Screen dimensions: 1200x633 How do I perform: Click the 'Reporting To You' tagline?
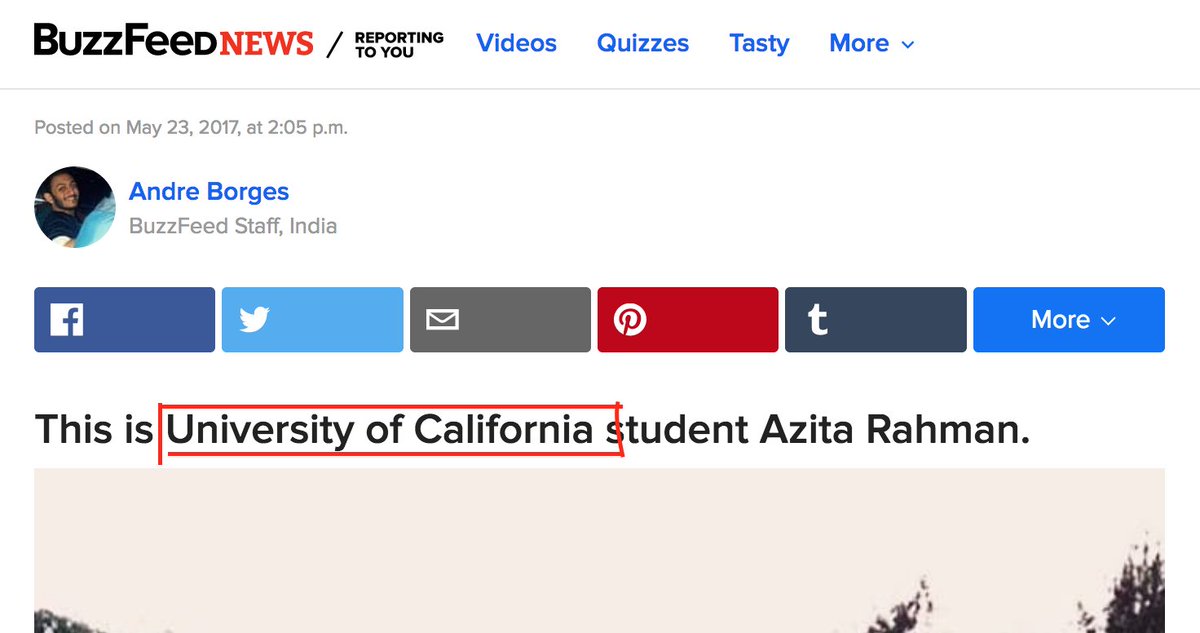[399, 44]
